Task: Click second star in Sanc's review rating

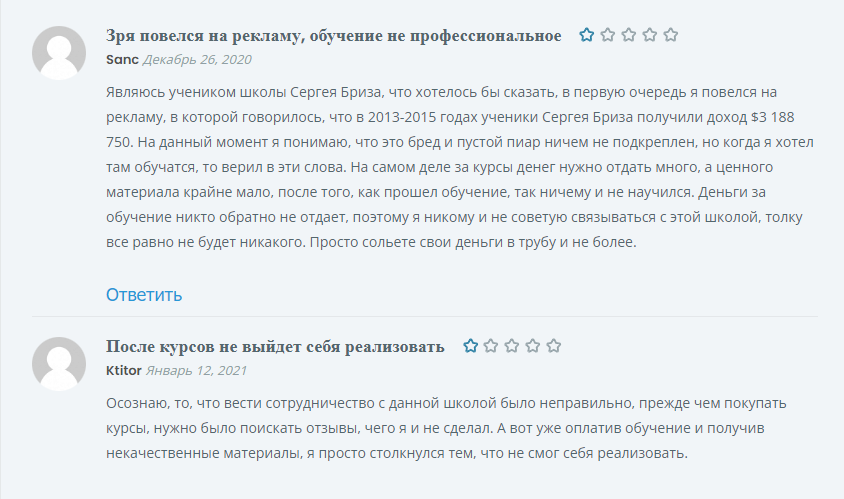Action: pyautogui.click(x=608, y=36)
